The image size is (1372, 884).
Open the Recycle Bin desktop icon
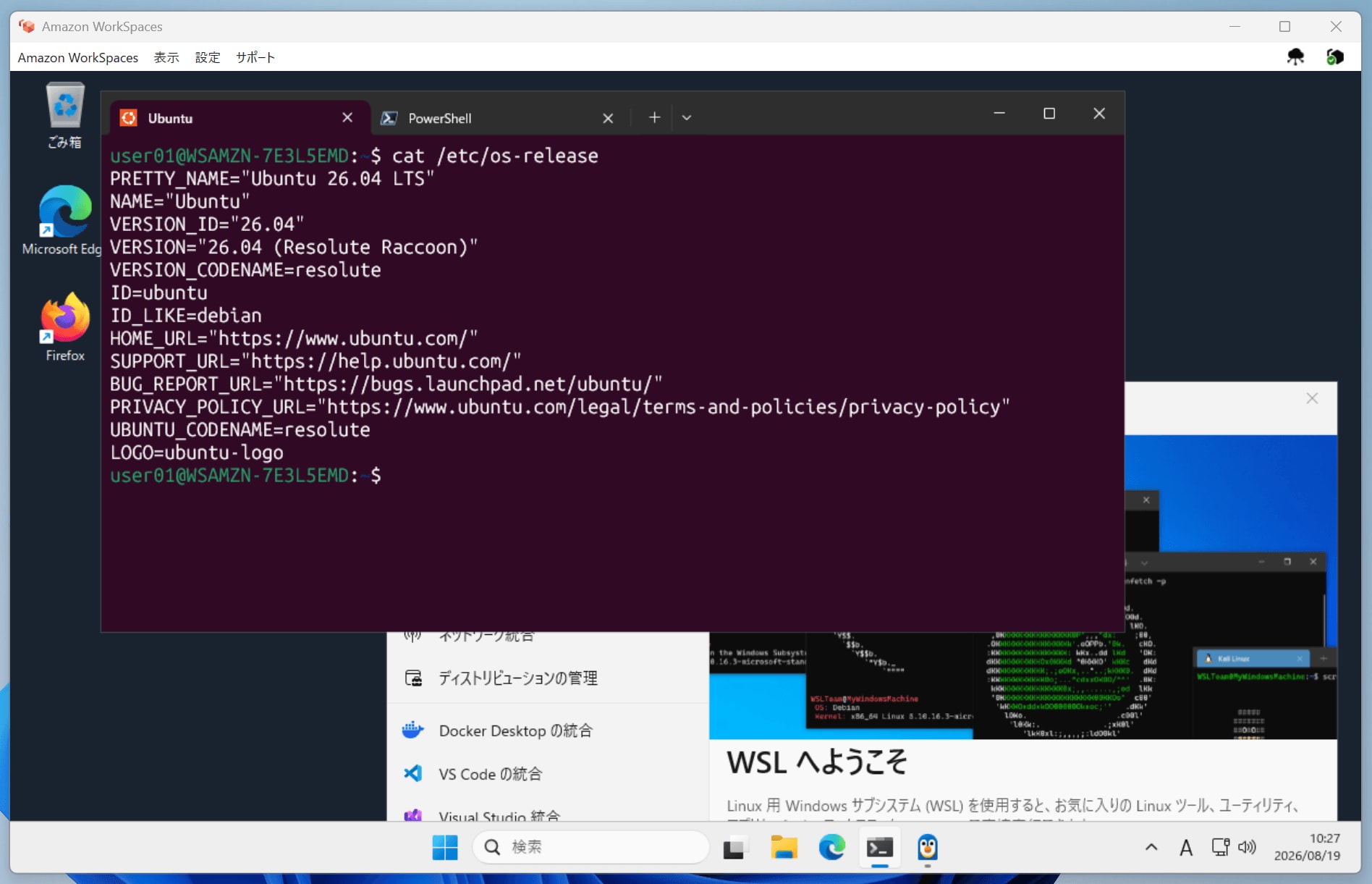tap(65, 116)
